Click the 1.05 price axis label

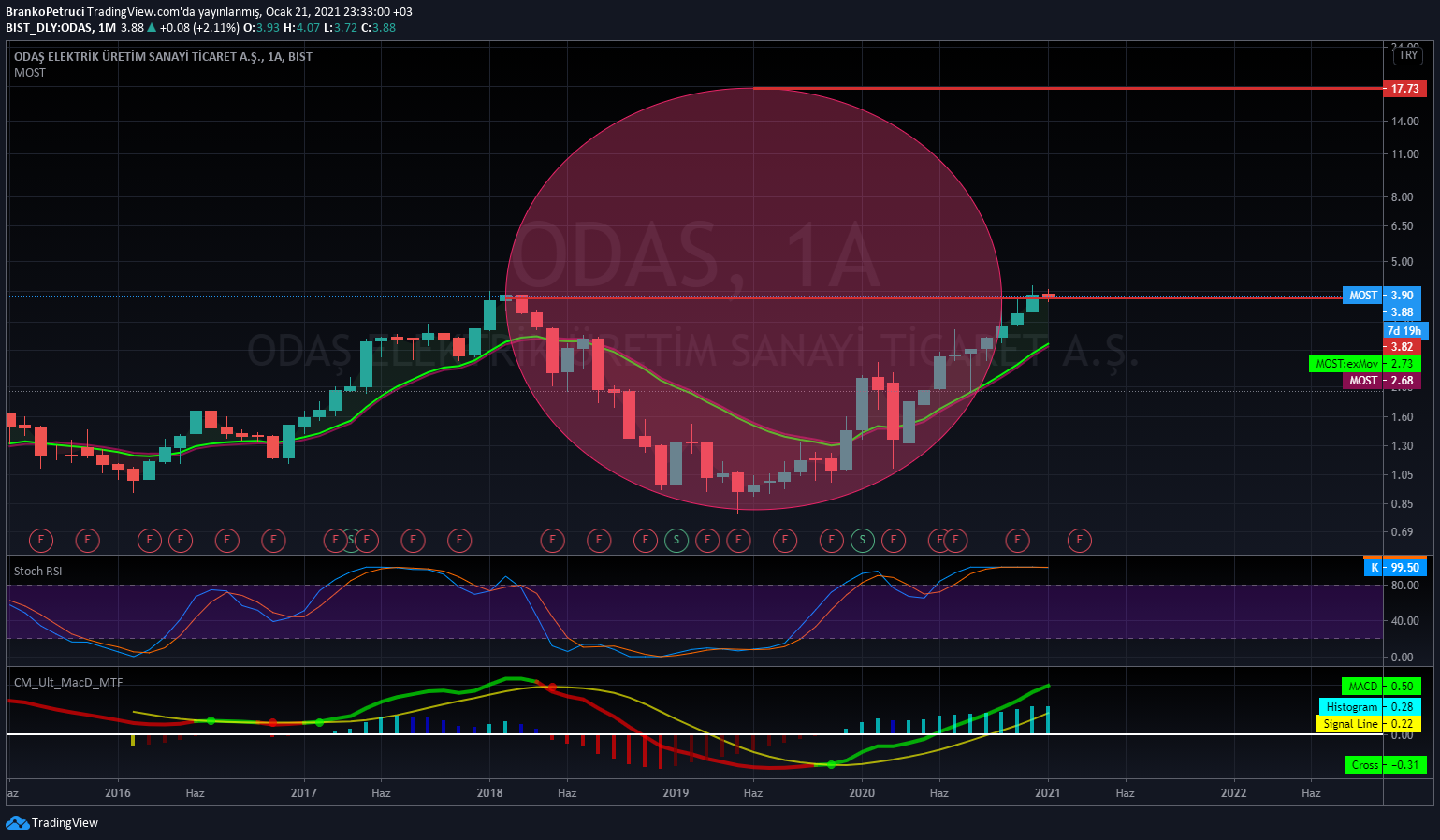1402,475
